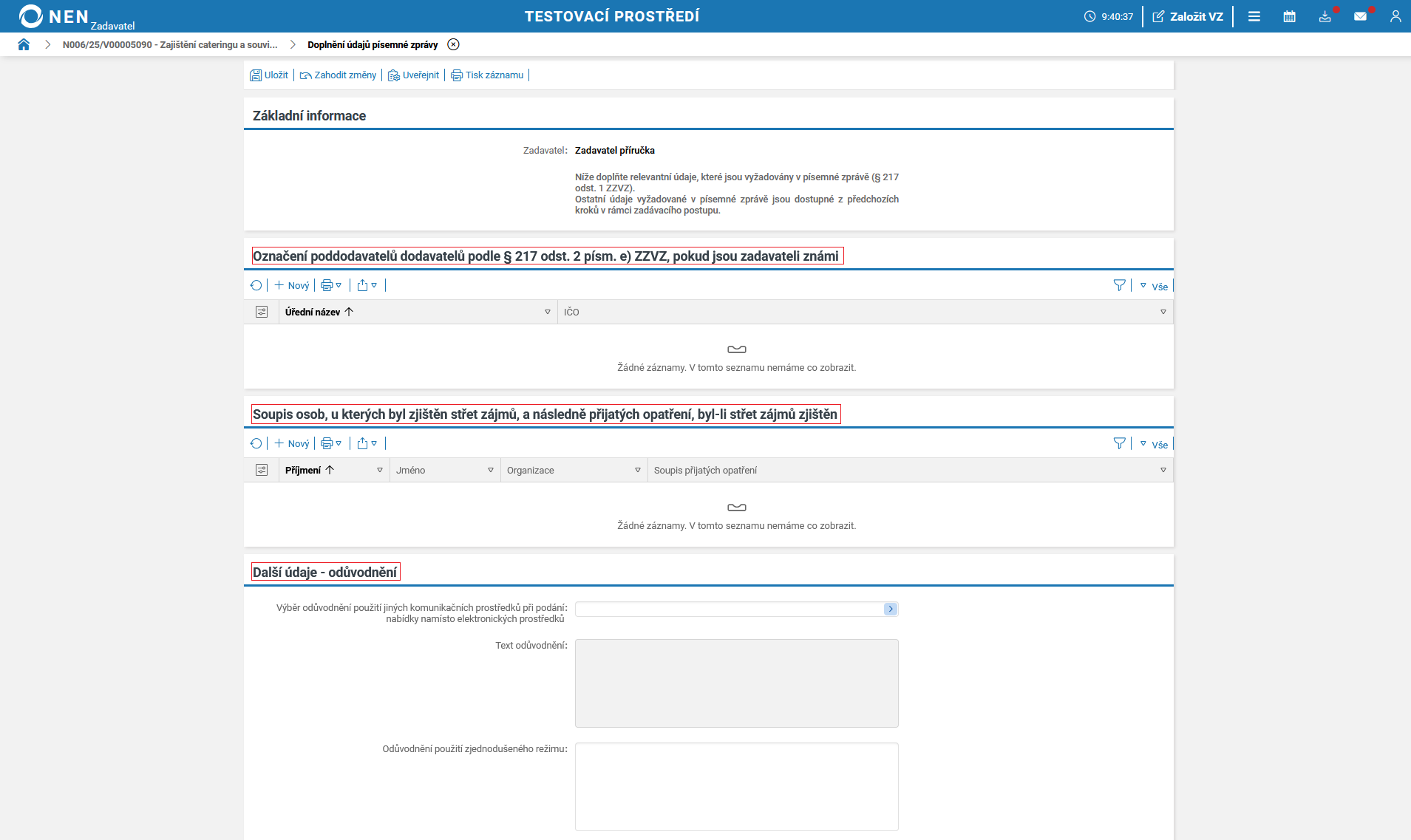The height and width of the screenshot is (840, 1411).
Task: Open the calendar icon in header
Action: (1290, 16)
